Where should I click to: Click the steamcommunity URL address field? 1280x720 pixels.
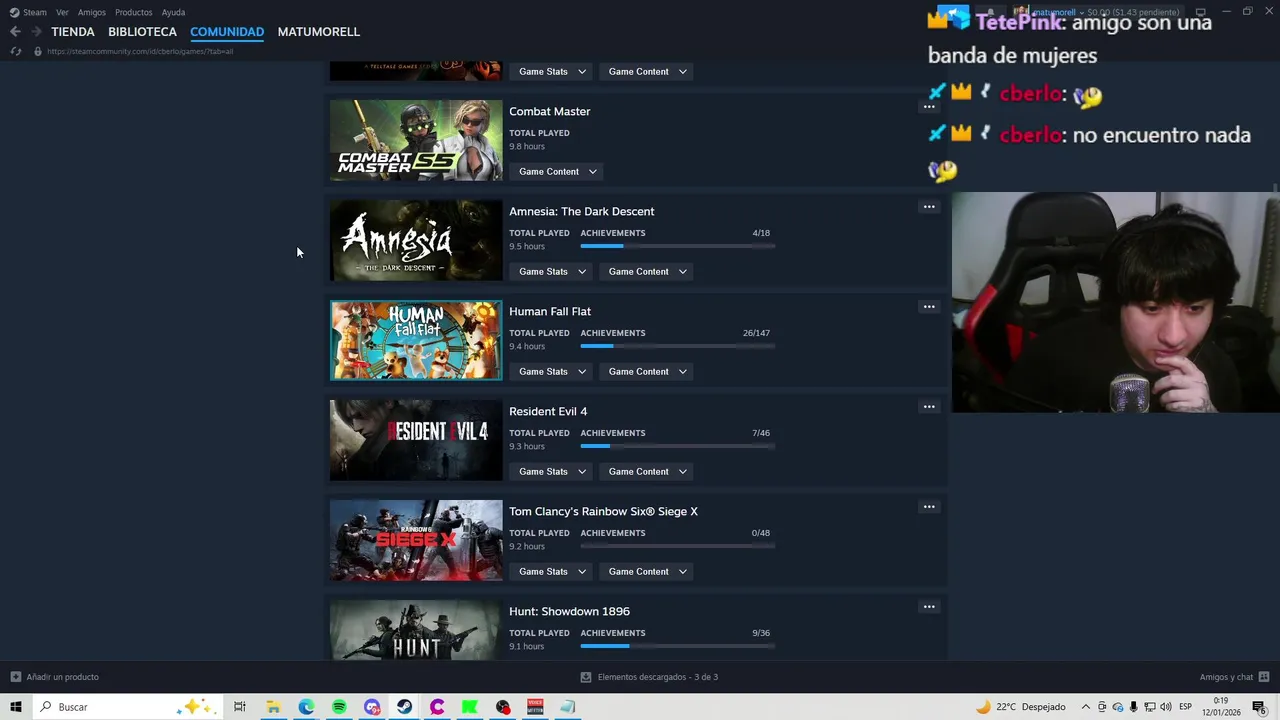pos(140,51)
